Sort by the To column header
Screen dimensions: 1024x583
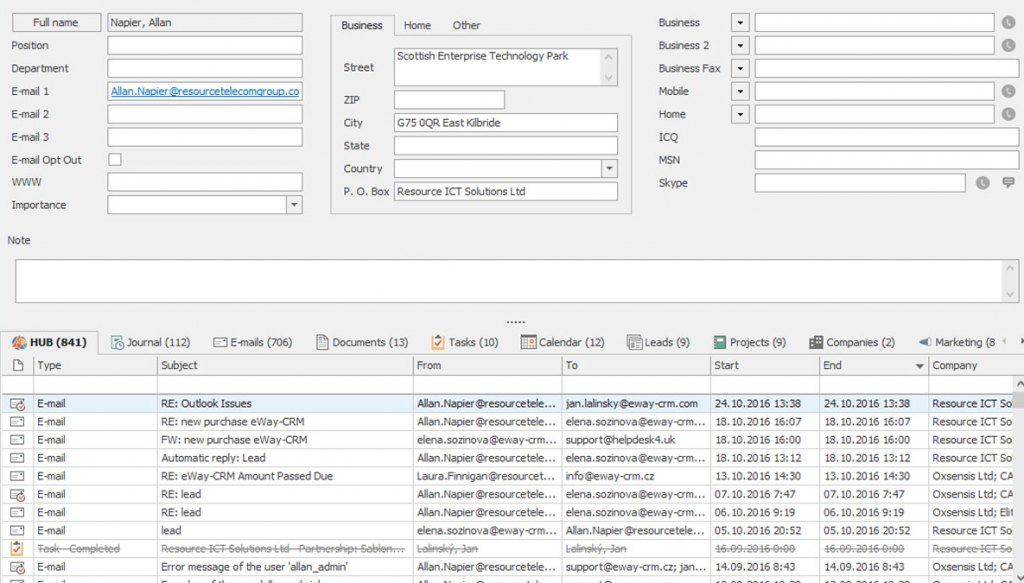click(636, 366)
